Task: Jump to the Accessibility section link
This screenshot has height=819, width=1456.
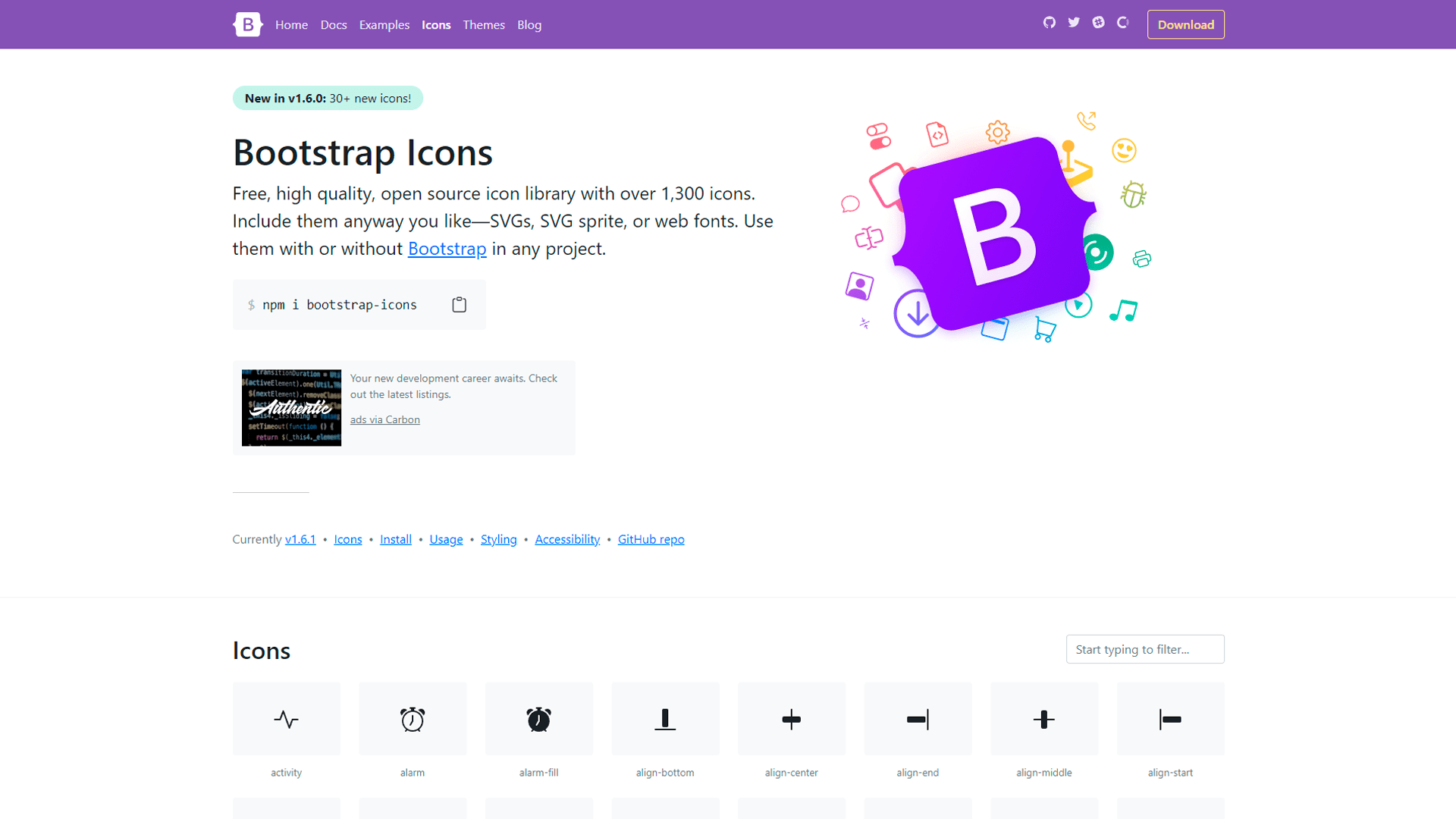Action: point(567,539)
